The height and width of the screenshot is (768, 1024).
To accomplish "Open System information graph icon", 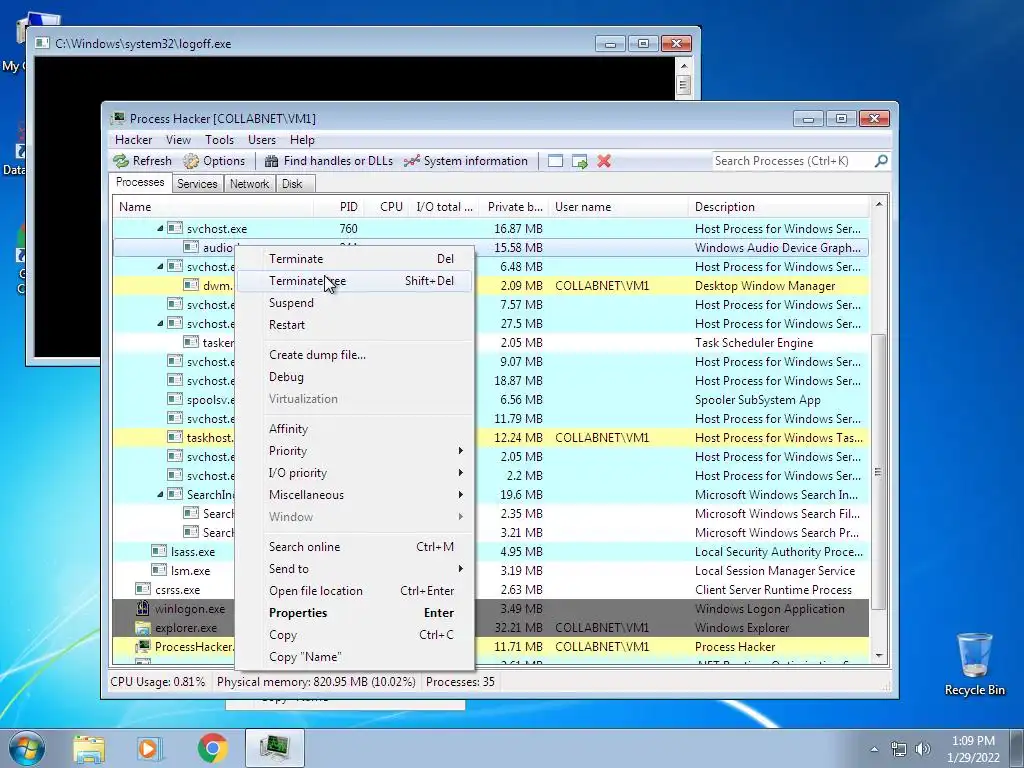I will click(x=411, y=161).
